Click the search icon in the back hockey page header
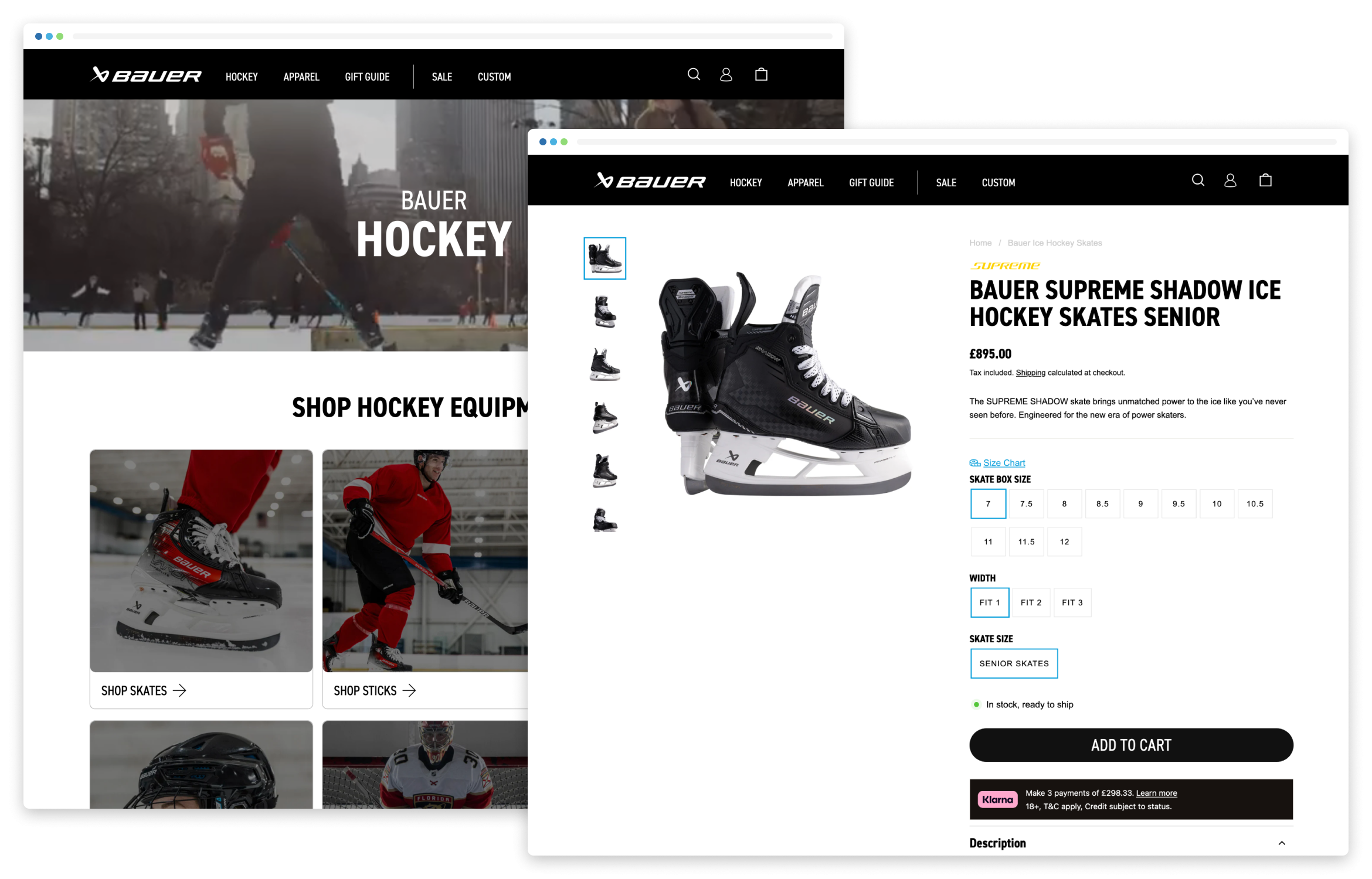The height and width of the screenshot is (879, 1372). pos(694,74)
